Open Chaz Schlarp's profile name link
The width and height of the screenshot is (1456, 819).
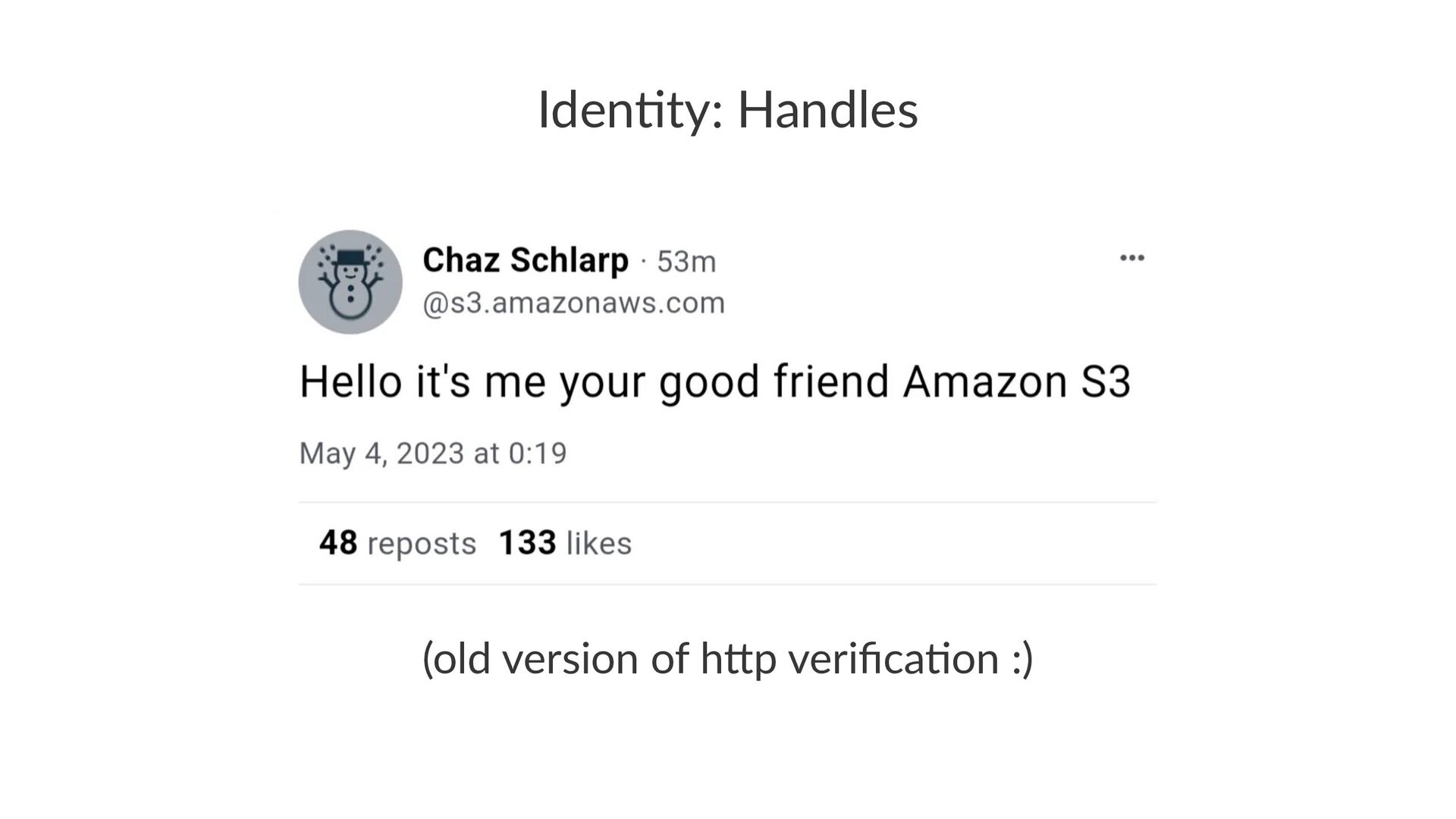point(526,260)
